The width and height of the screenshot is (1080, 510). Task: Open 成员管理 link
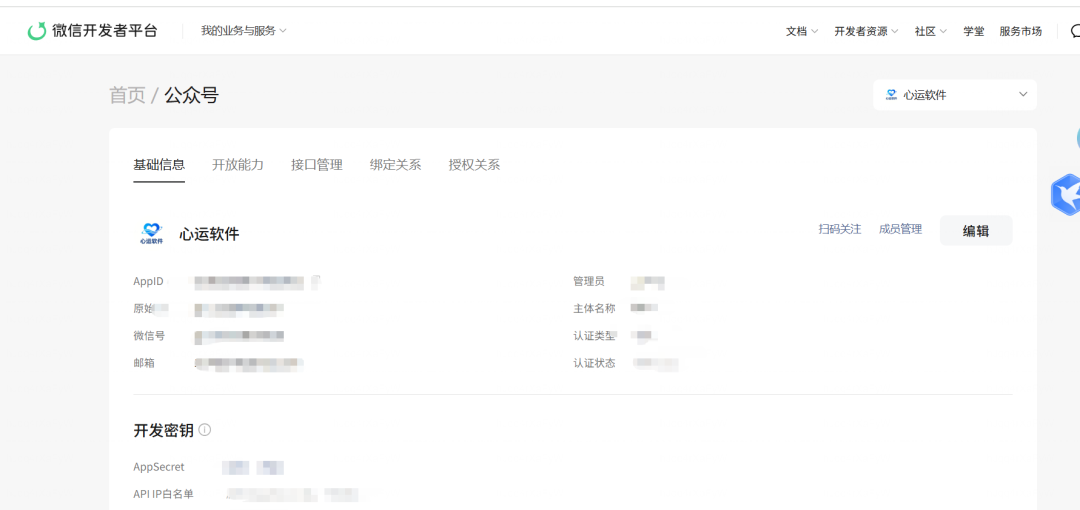click(x=900, y=230)
